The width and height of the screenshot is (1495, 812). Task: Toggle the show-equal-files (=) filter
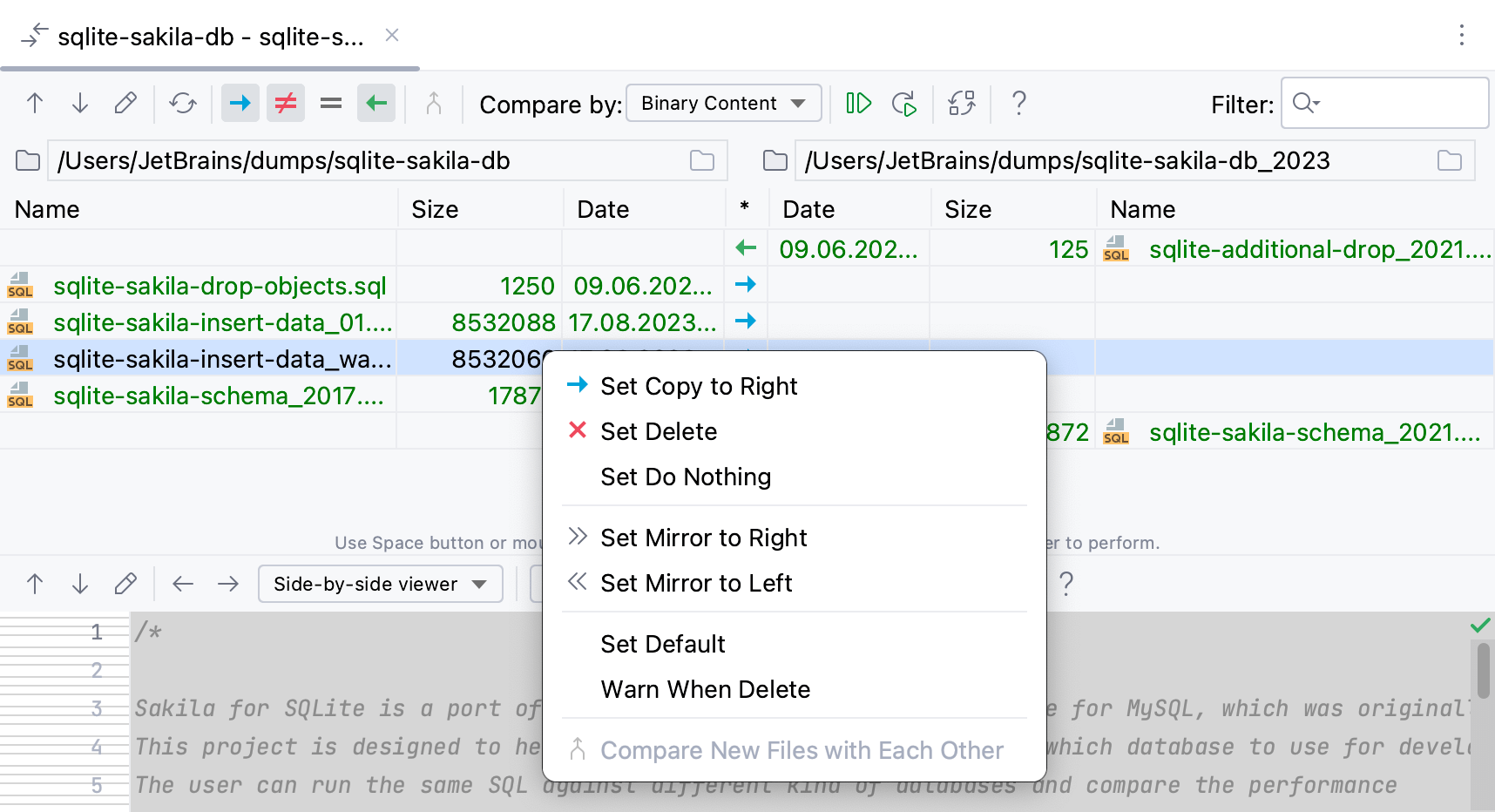click(x=331, y=103)
